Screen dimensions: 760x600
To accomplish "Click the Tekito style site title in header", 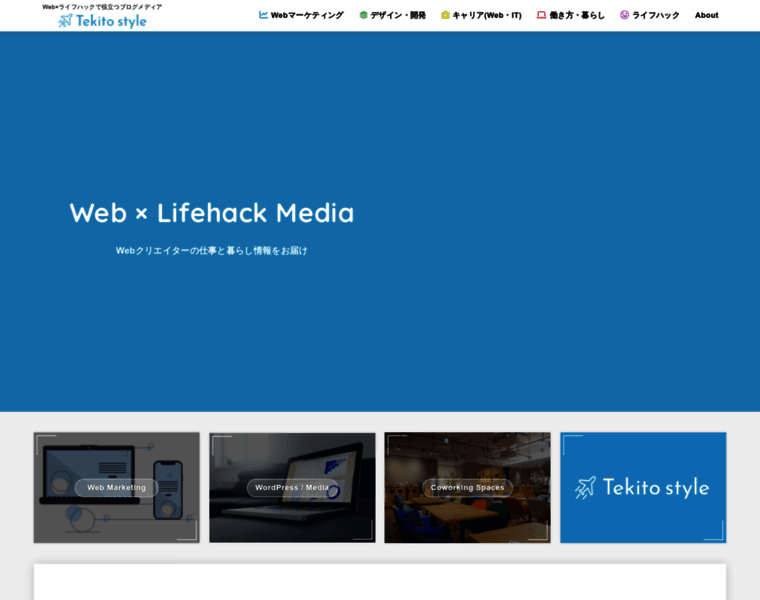I will click(x=111, y=21).
